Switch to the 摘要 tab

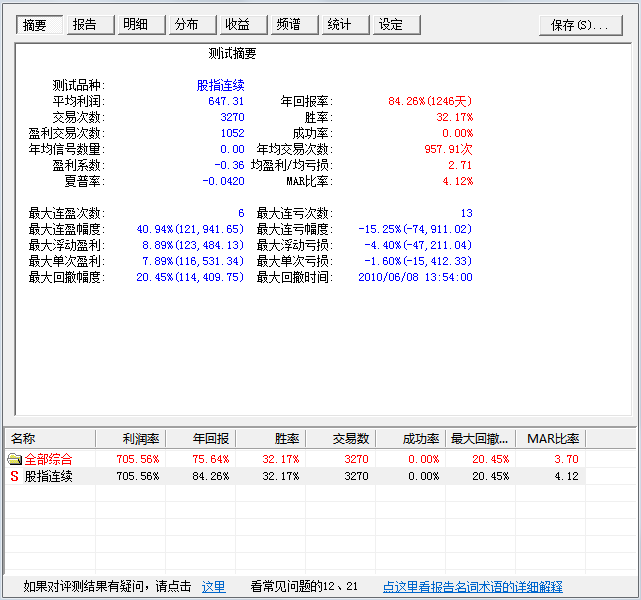39,25
